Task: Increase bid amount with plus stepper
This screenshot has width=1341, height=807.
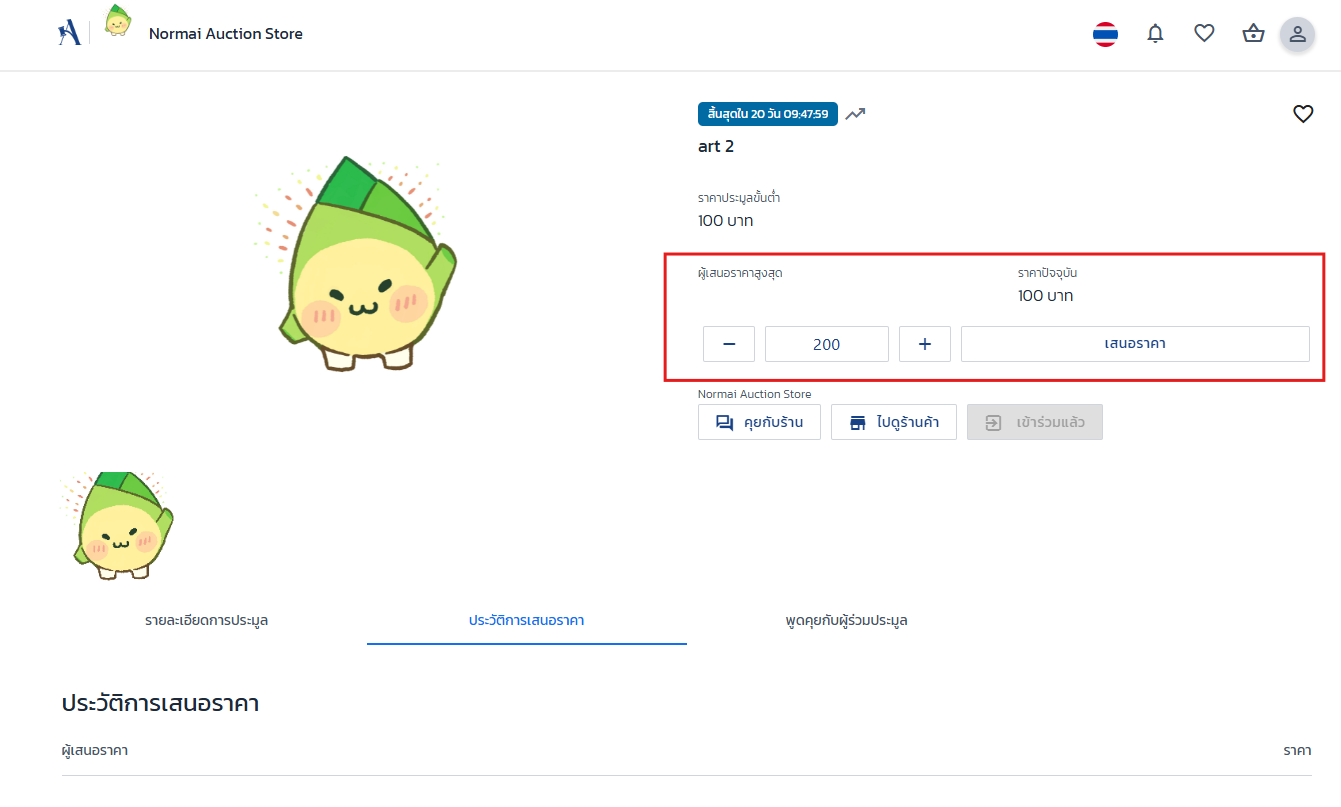Action: (x=925, y=343)
